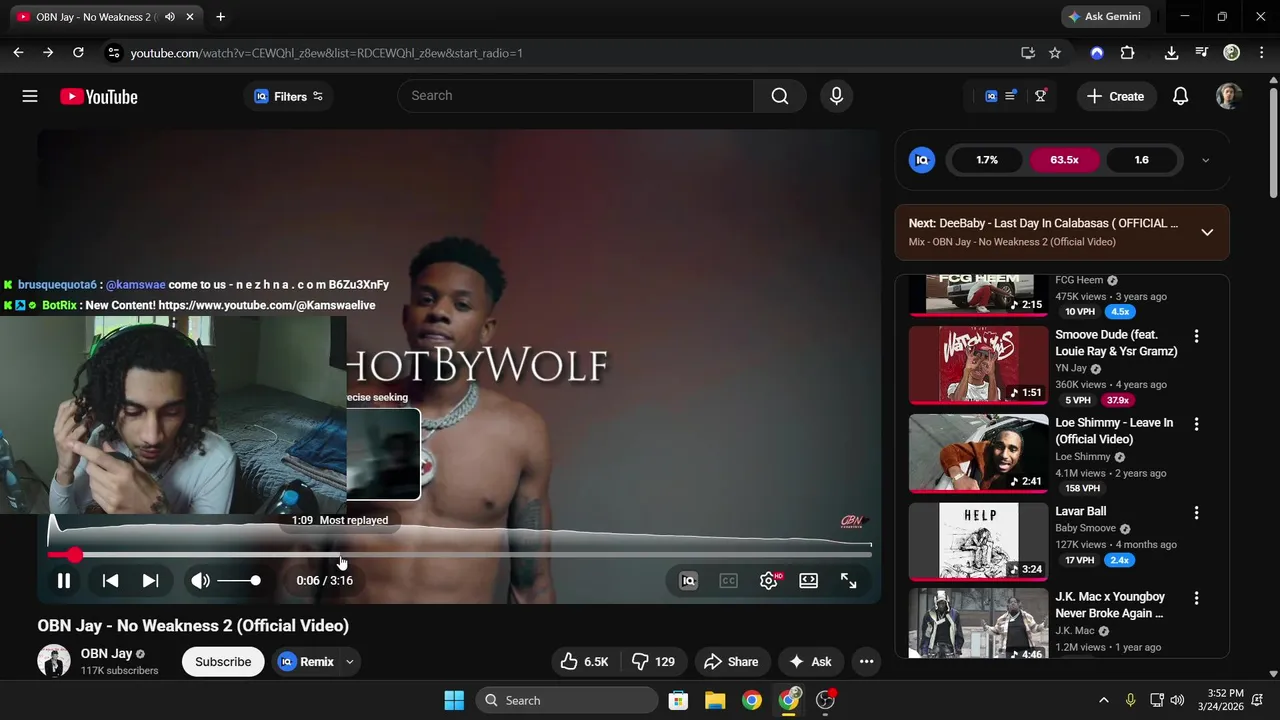Close the OBN Jay browser tab
Image resolution: width=1280 pixels, height=720 pixels.
[190, 17]
